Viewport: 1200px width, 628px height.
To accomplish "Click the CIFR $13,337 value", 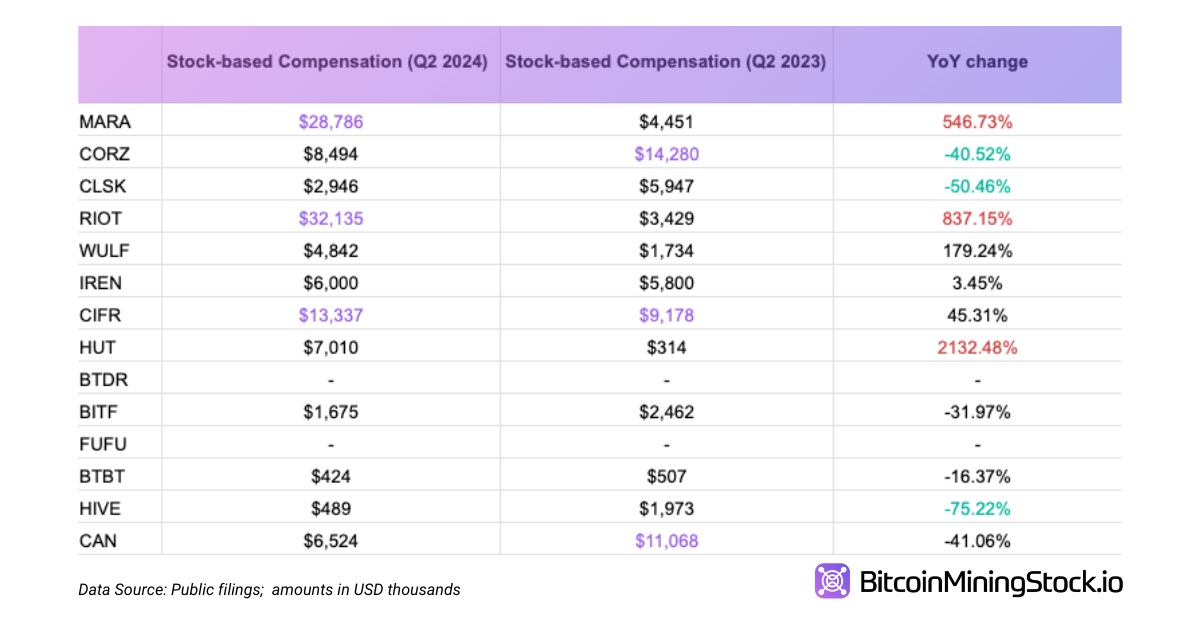I will [329, 316].
